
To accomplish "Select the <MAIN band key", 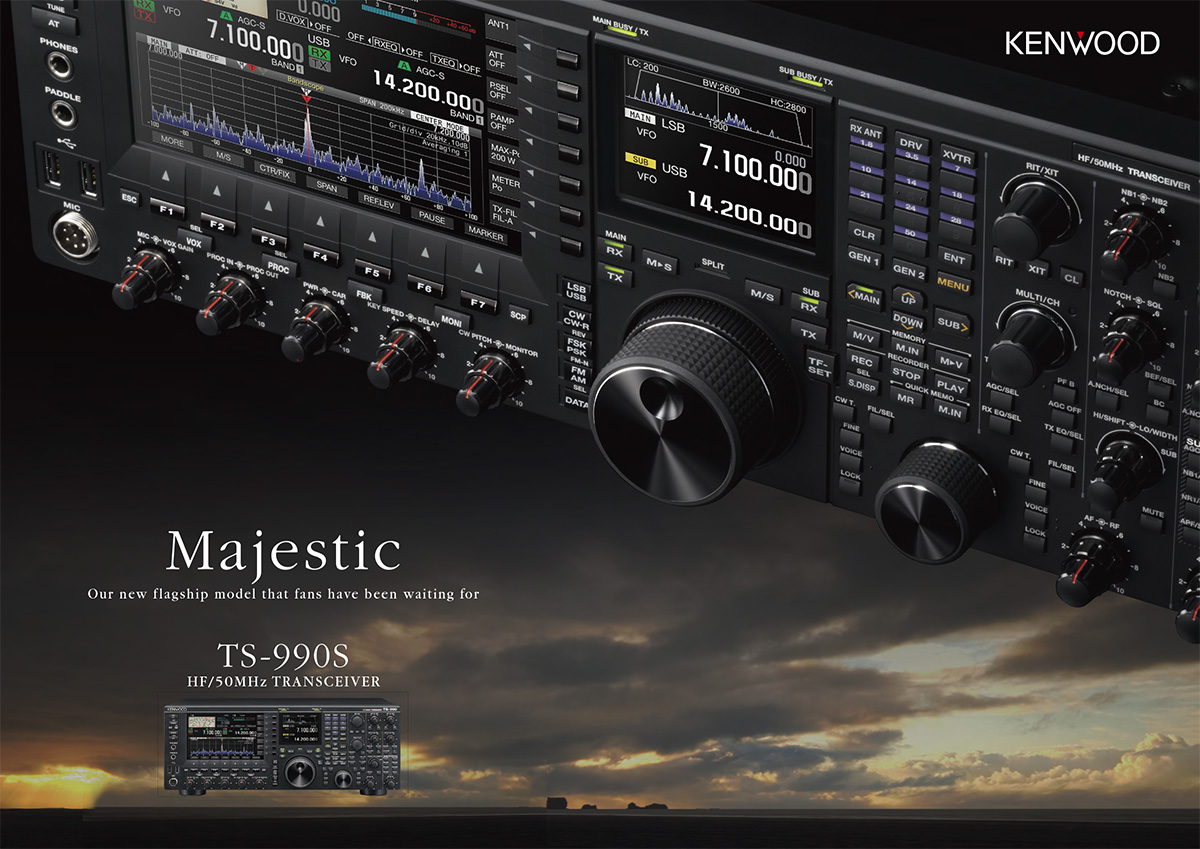I will pyautogui.click(x=863, y=297).
